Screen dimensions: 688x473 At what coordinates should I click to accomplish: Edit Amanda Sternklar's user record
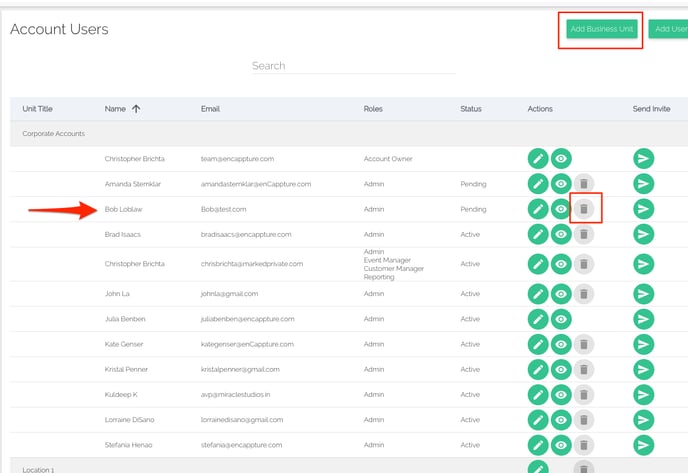(538, 184)
